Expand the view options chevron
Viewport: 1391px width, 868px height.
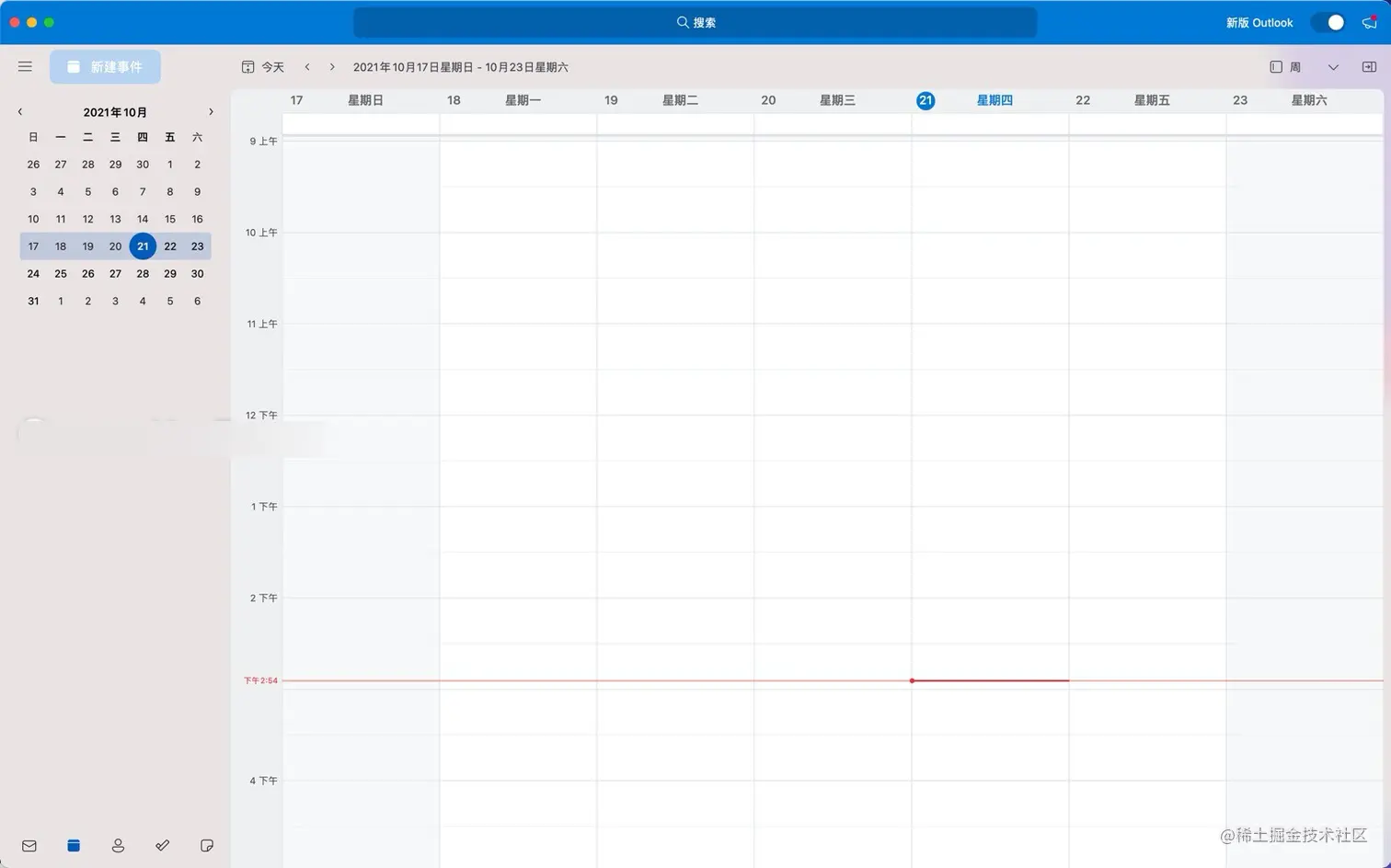(x=1333, y=67)
